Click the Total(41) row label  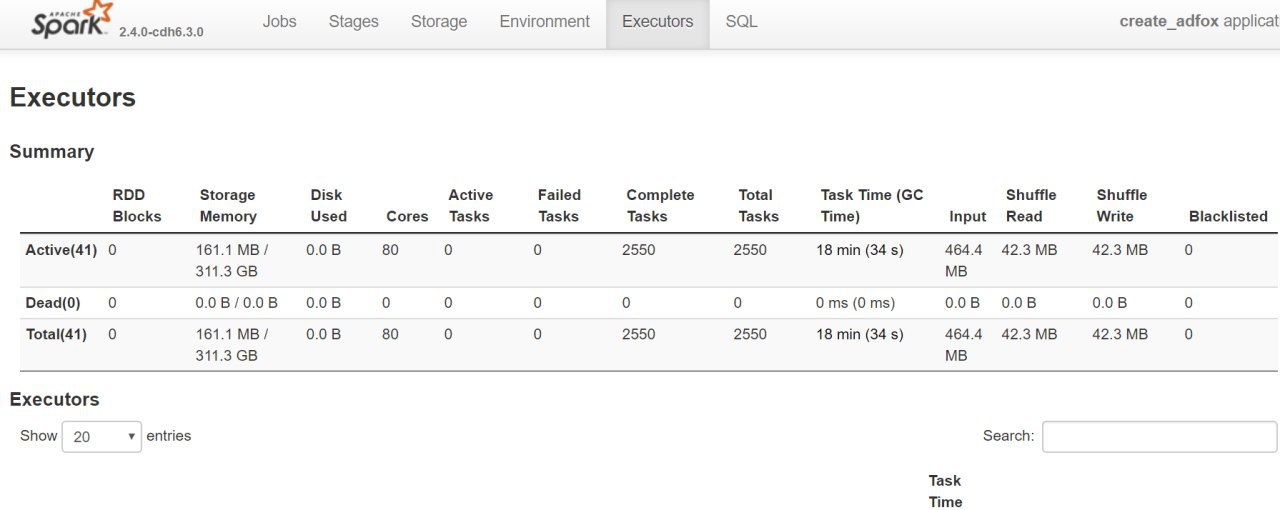pos(56,334)
